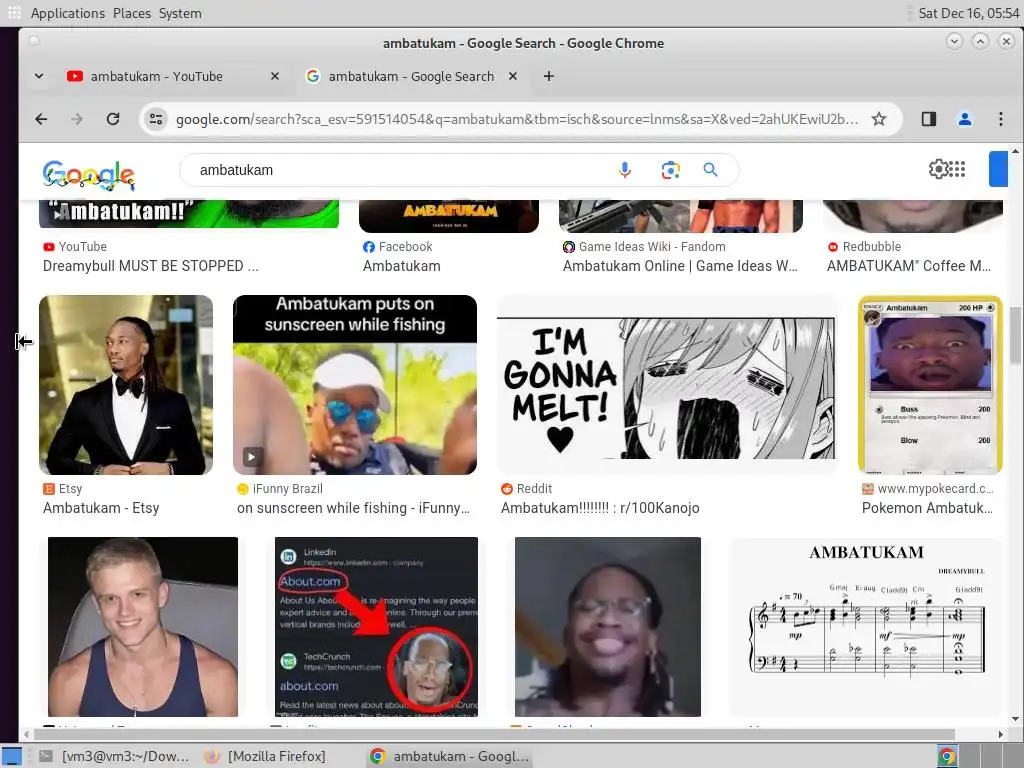
Task: Open the I'M GONNA MELT manga thumbnail
Action: (x=667, y=385)
